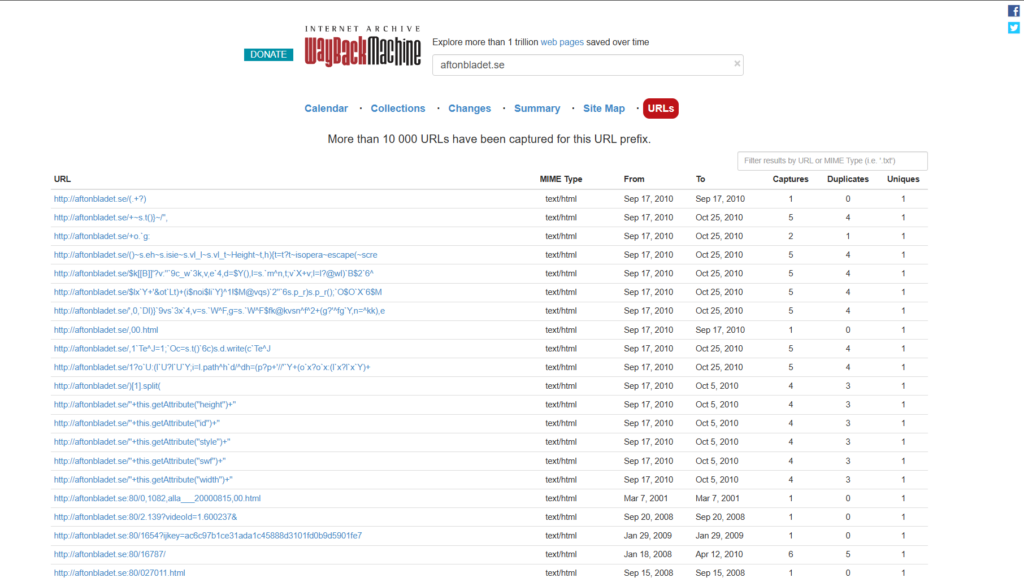
Task: Sort by Duplicates column header
Action: [848, 179]
